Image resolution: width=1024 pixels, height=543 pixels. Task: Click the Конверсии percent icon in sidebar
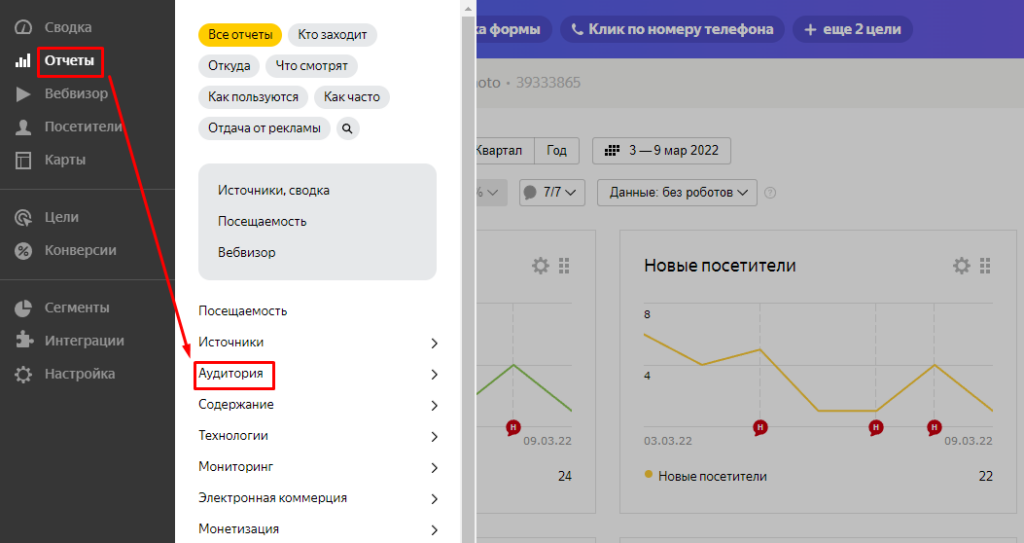coord(23,250)
